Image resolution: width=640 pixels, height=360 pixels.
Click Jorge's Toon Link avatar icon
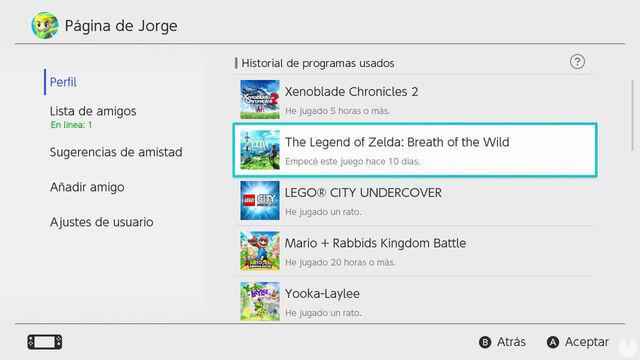(44, 26)
